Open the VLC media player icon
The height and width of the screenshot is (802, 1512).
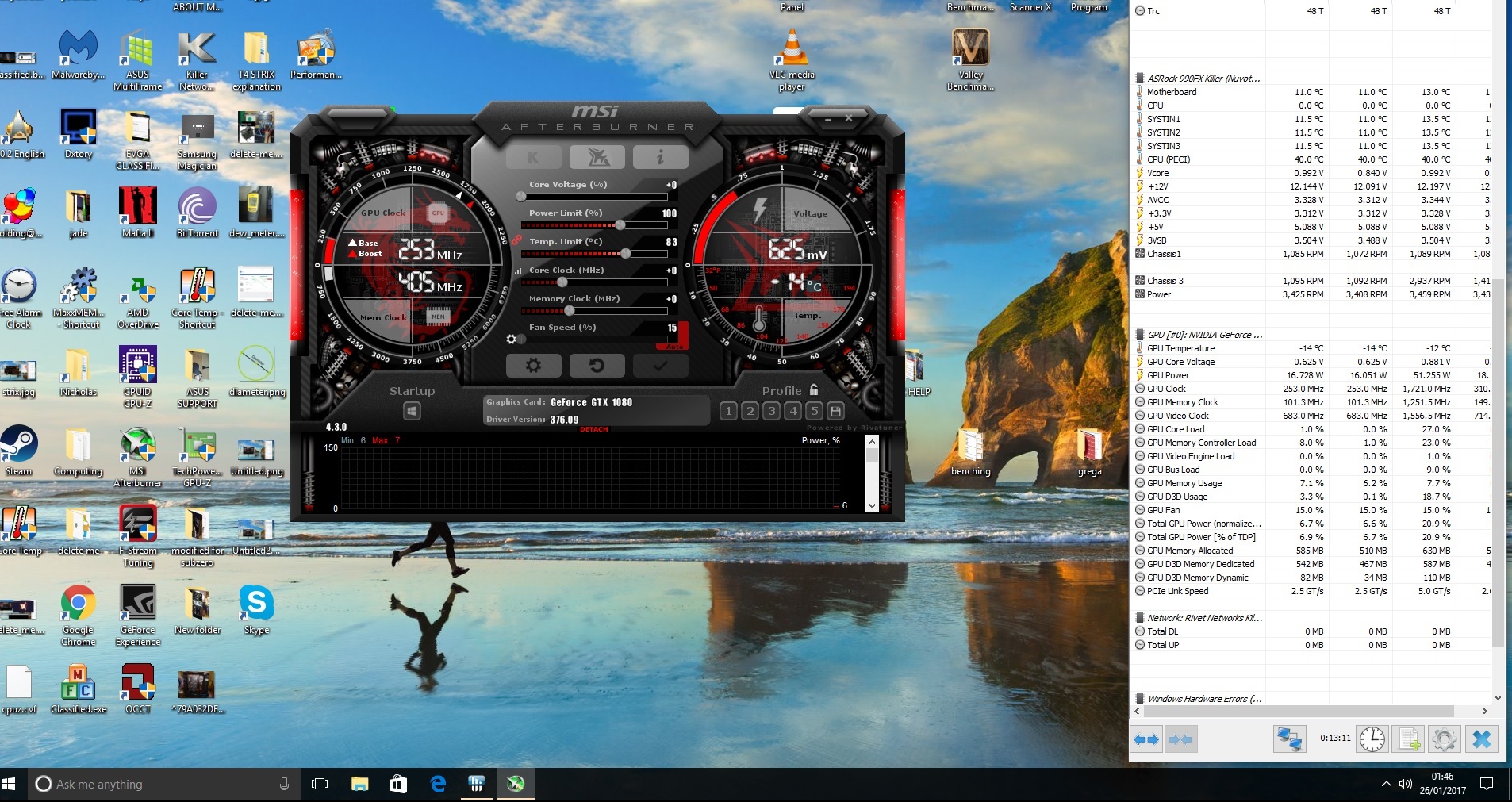pos(792,60)
